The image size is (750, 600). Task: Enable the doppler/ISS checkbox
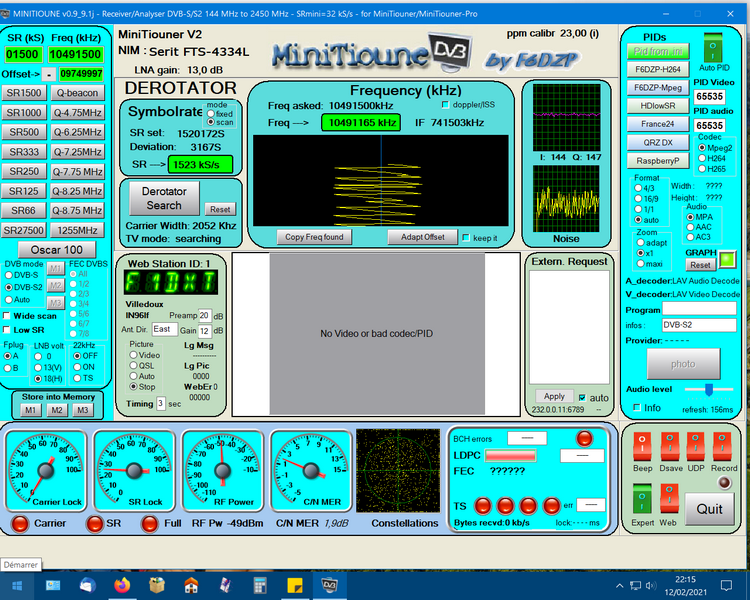click(445, 105)
